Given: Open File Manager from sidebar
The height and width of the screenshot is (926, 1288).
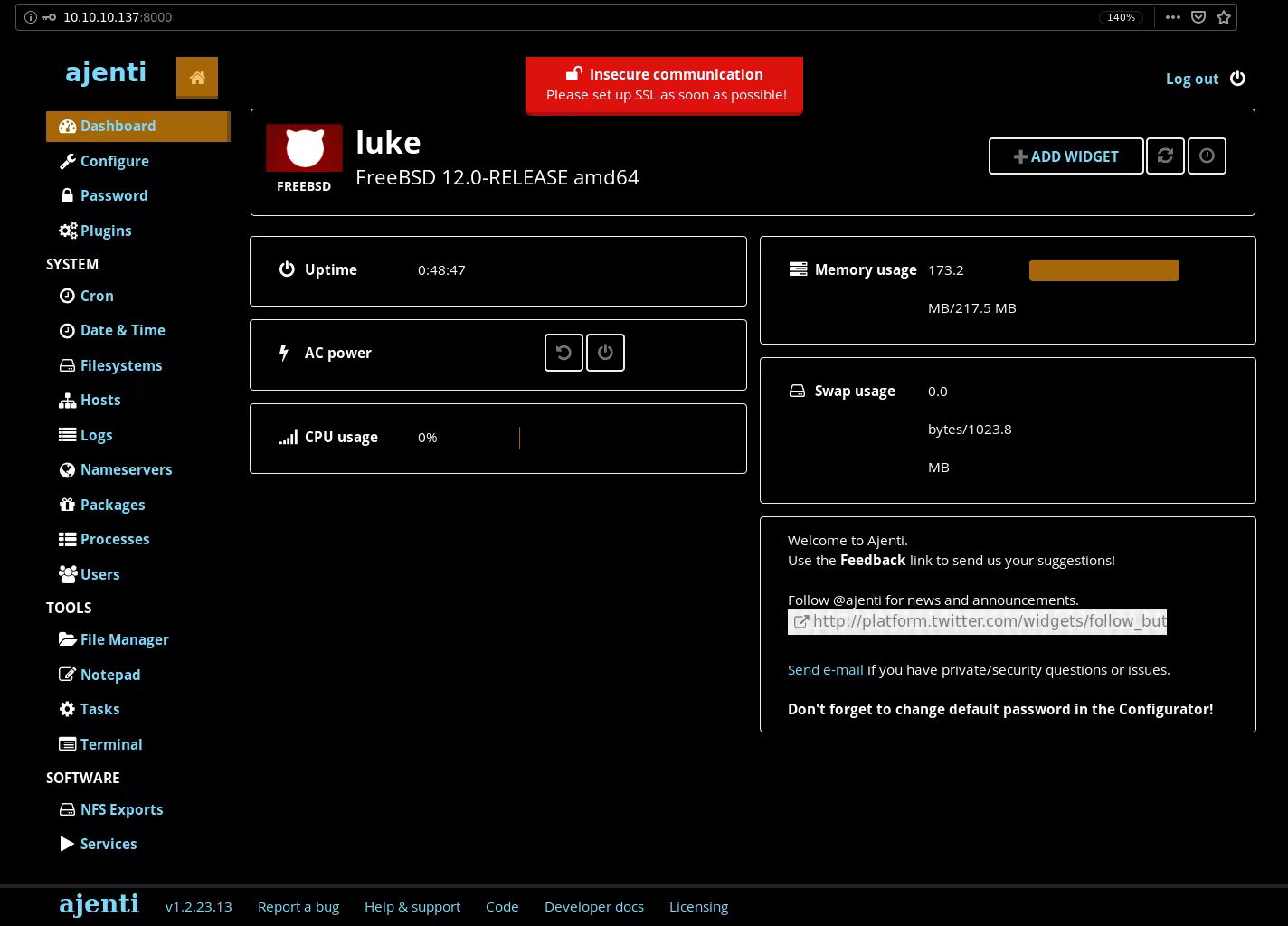Looking at the screenshot, I should (124, 639).
